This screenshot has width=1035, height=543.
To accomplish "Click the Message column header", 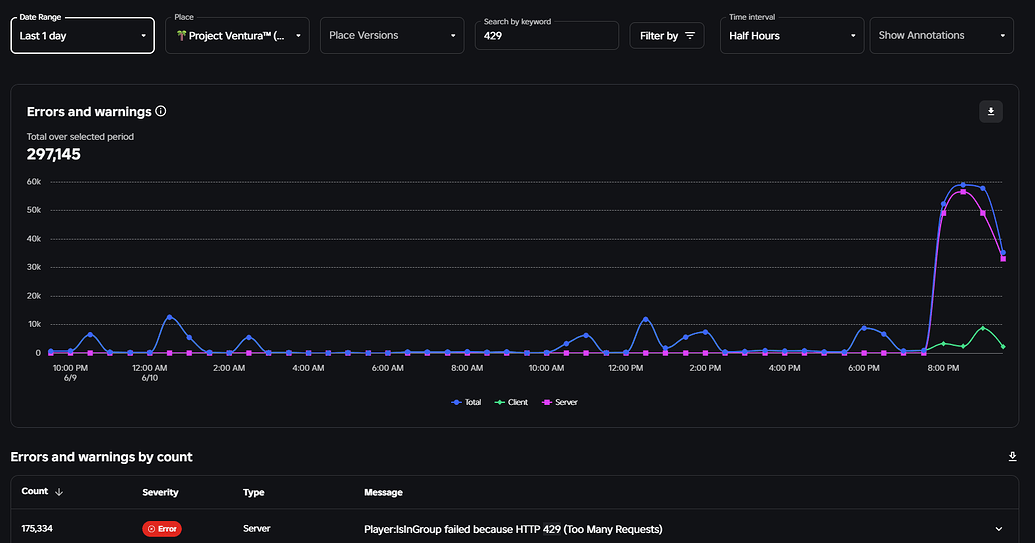I will click(x=384, y=492).
